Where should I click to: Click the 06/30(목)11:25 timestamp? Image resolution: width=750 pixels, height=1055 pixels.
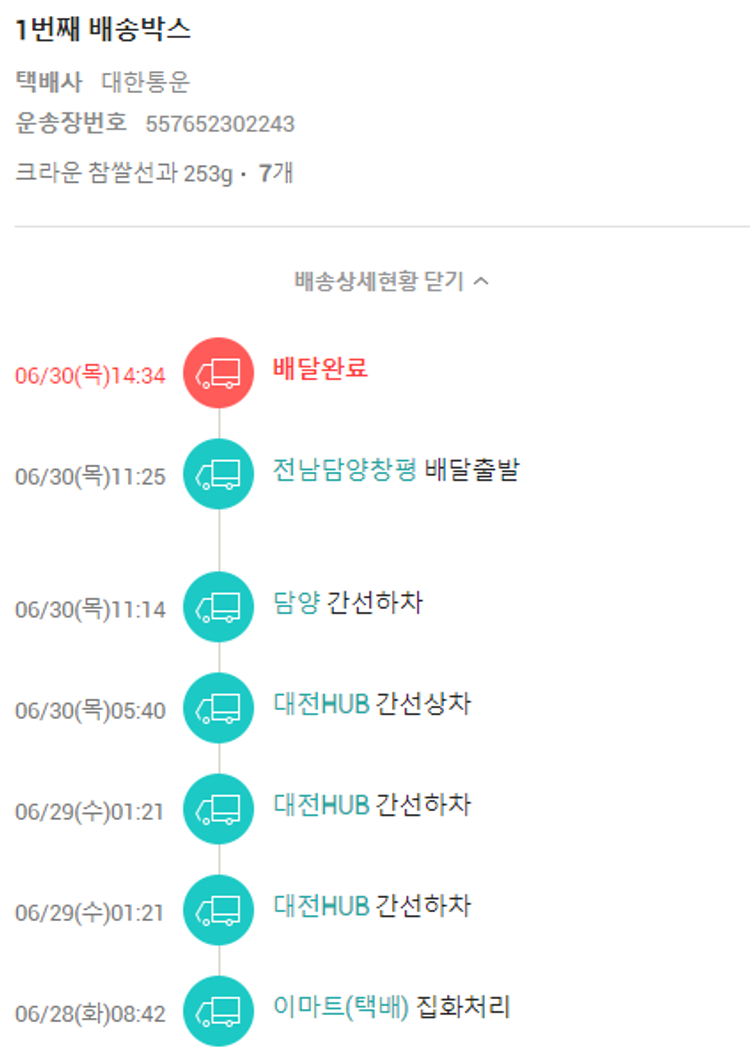point(90,477)
